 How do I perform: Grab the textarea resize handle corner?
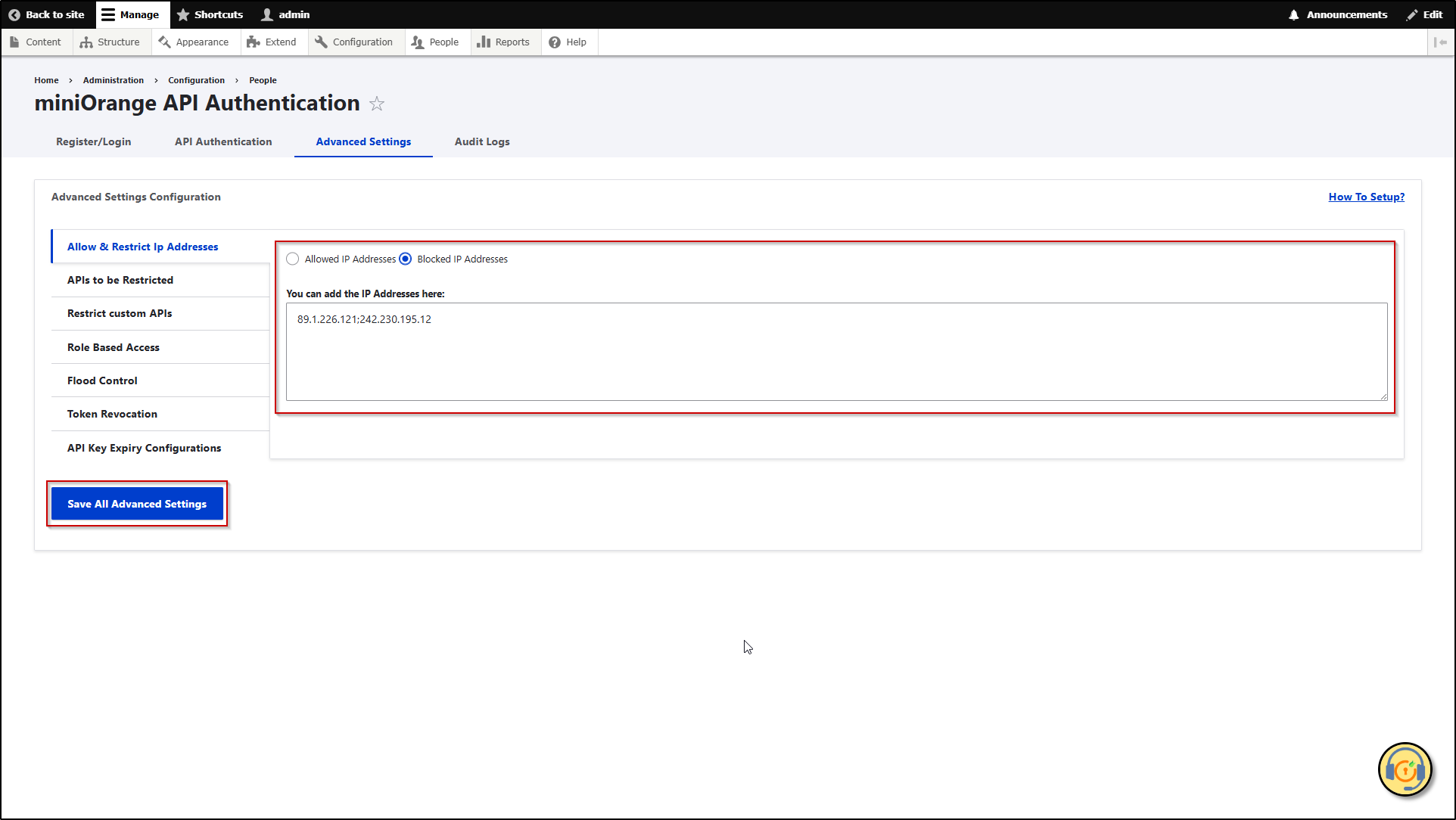coord(1383,396)
